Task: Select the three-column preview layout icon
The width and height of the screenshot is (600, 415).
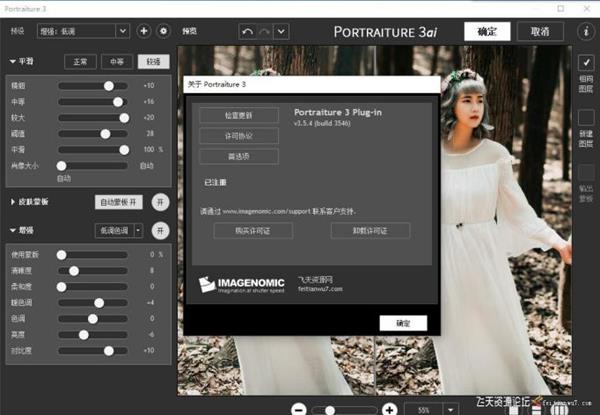Action: [559, 411]
